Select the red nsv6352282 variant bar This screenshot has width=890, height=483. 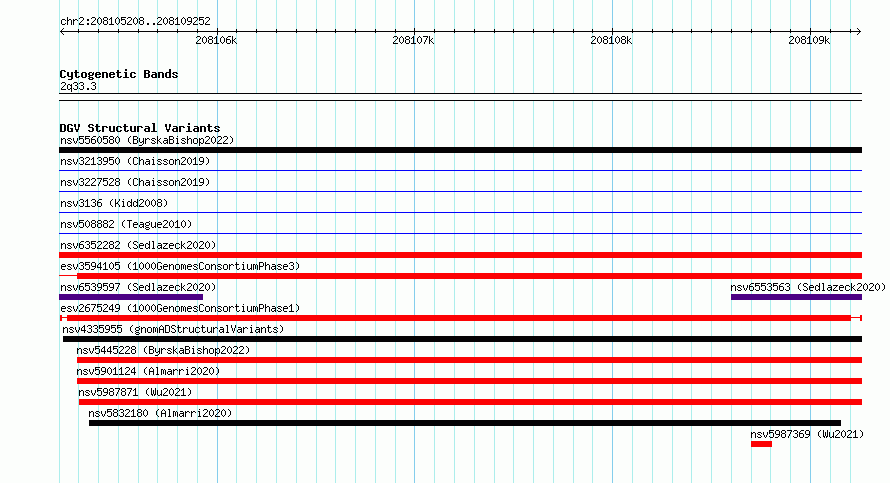coord(460,255)
